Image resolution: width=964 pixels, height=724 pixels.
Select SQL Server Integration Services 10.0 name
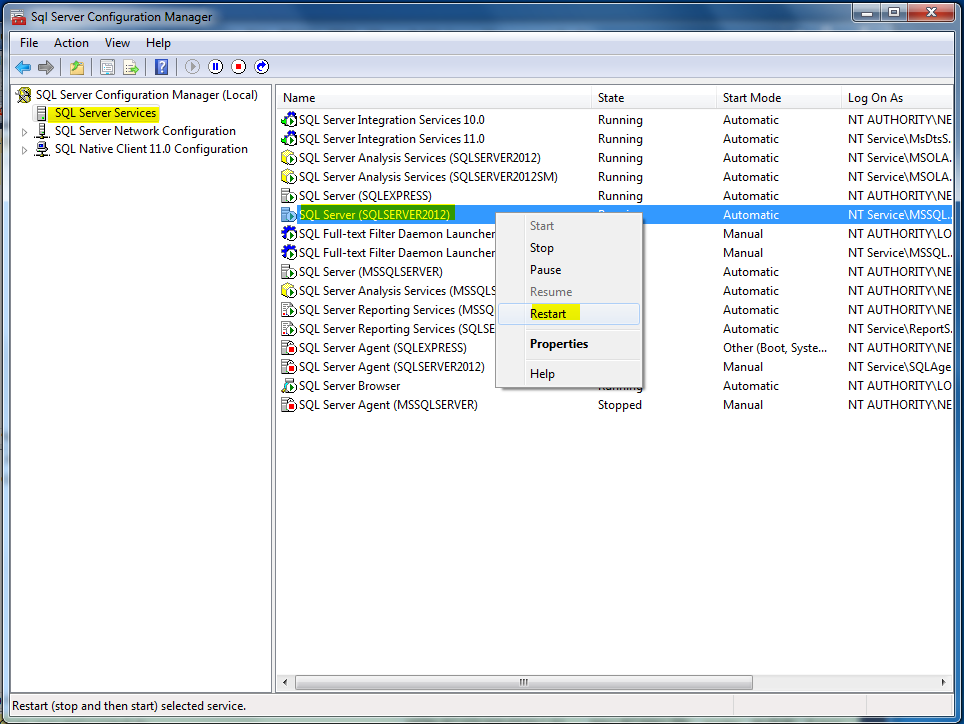[392, 119]
